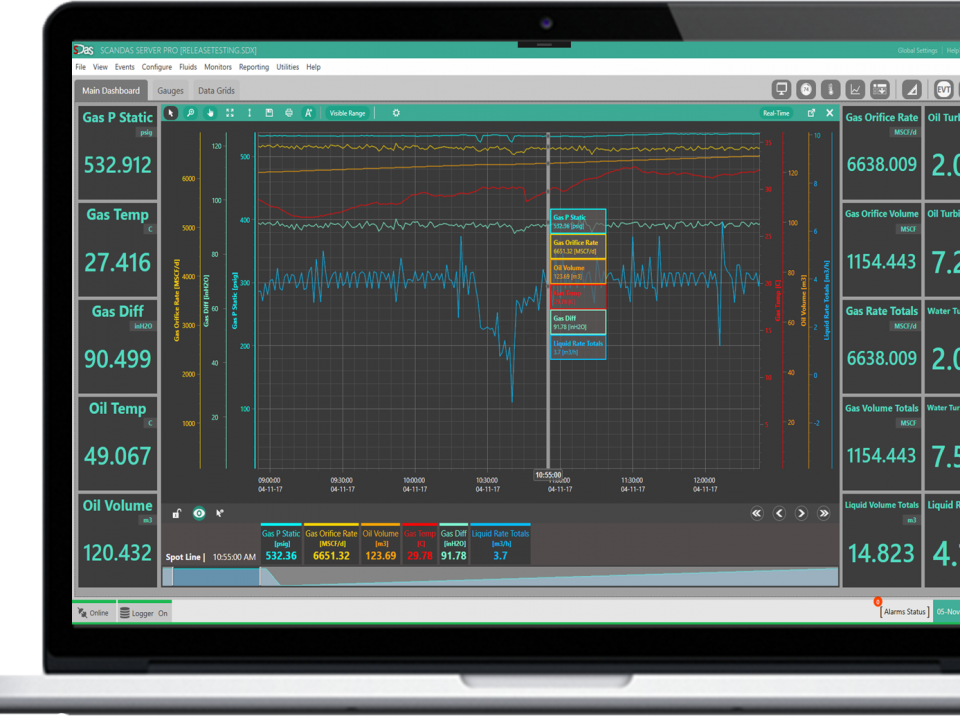Screen dimensions: 960x720
Task: Click the Visible Range button
Action: coord(347,113)
